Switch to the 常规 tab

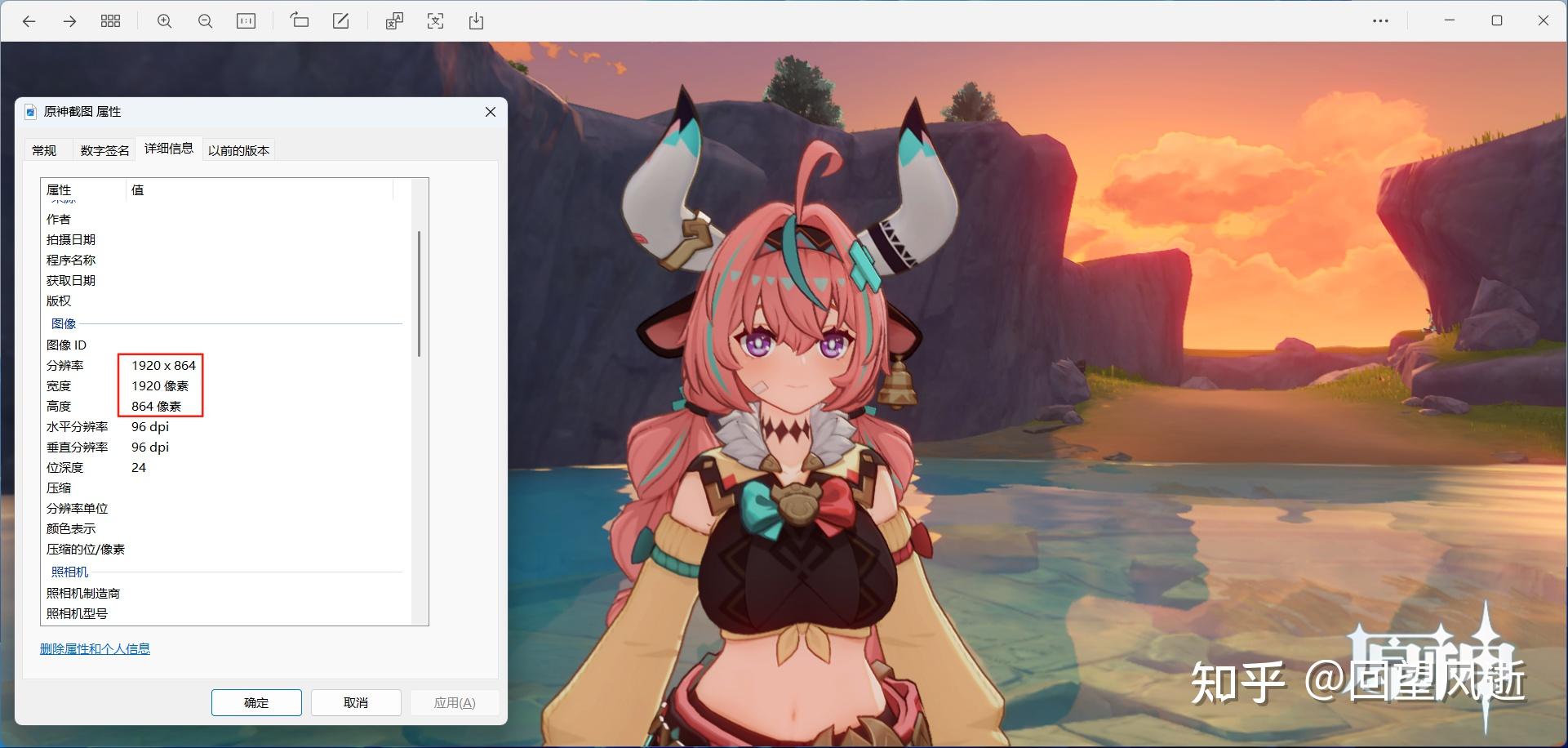tap(44, 150)
